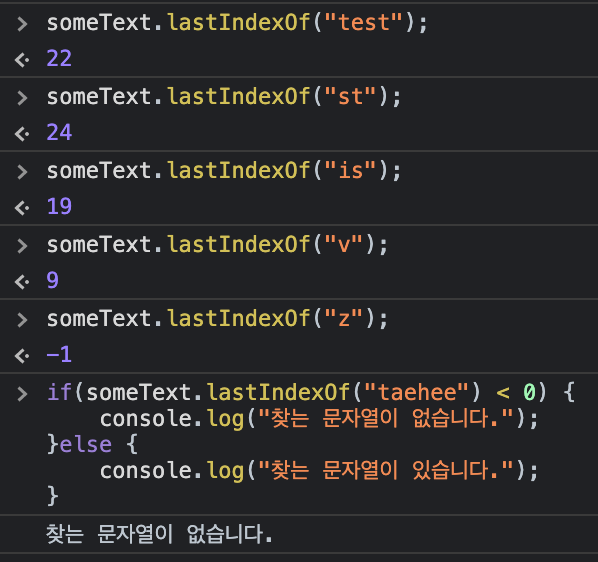Click the output value 9
Screen dimensions: 598x562
(x=53, y=281)
